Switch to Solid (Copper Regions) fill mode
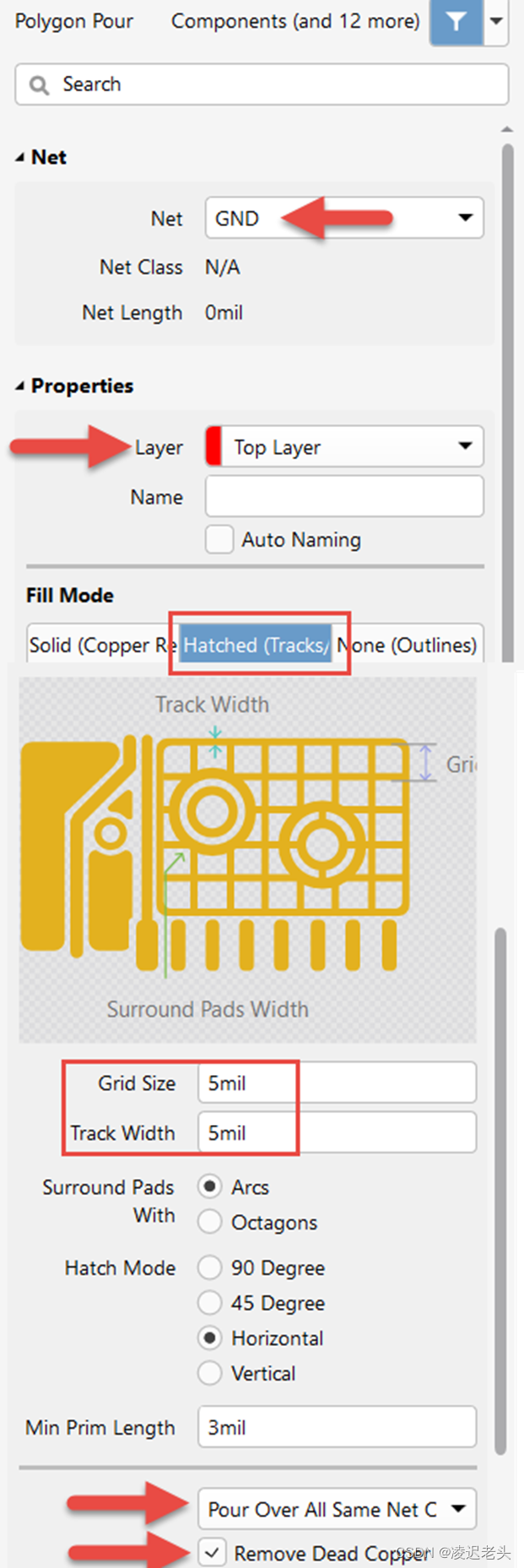524x1568 pixels. point(100,645)
